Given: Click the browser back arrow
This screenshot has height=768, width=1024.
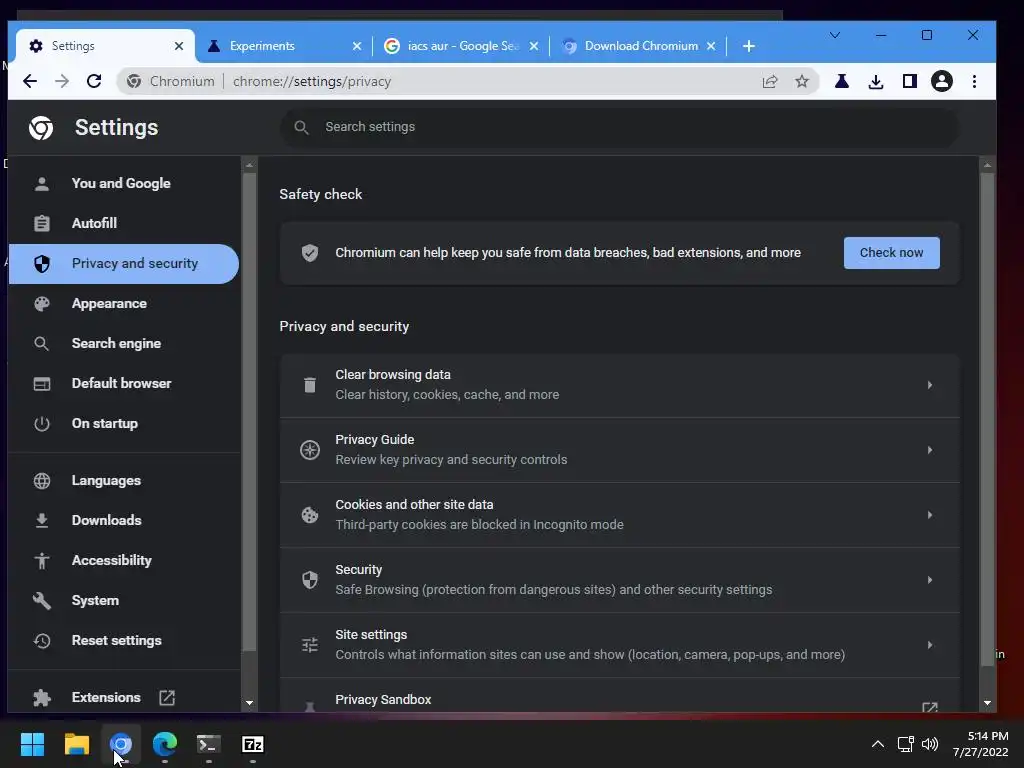Looking at the screenshot, I should pyautogui.click(x=30, y=81).
